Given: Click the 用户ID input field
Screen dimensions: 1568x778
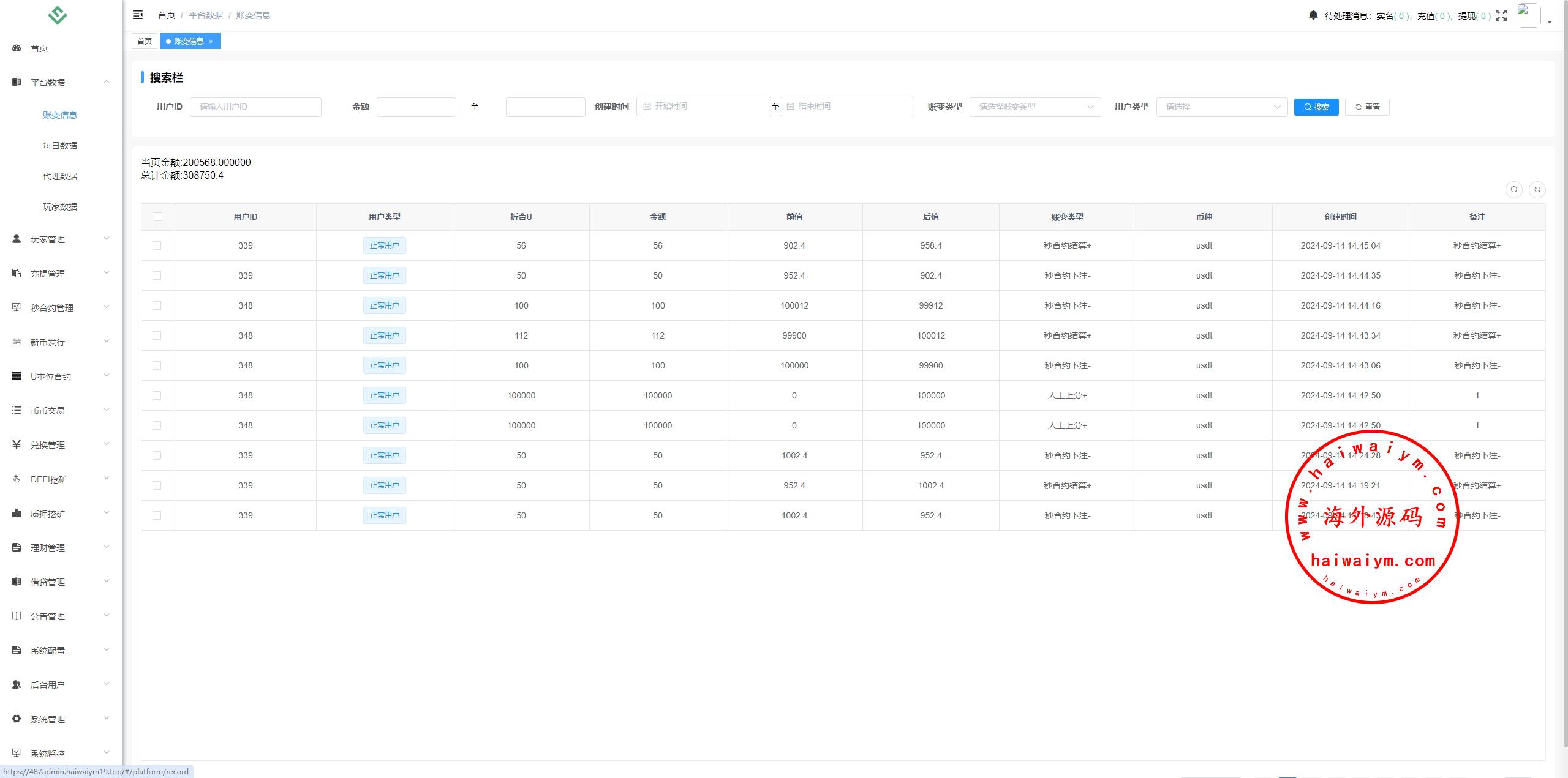Looking at the screenshot, I should tap(255, 107).
